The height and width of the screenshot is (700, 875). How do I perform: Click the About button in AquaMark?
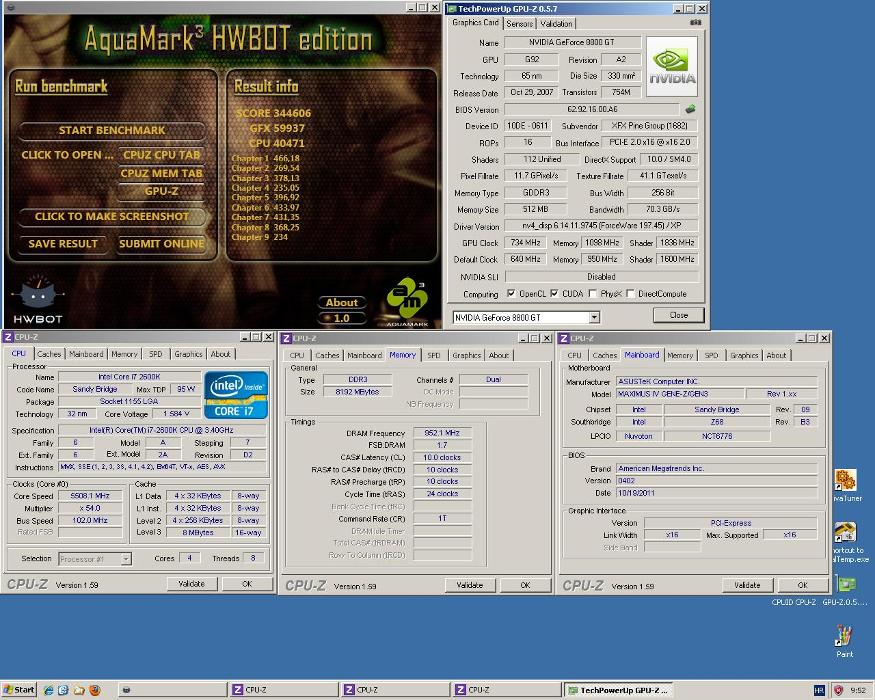(x=342, y=303)
